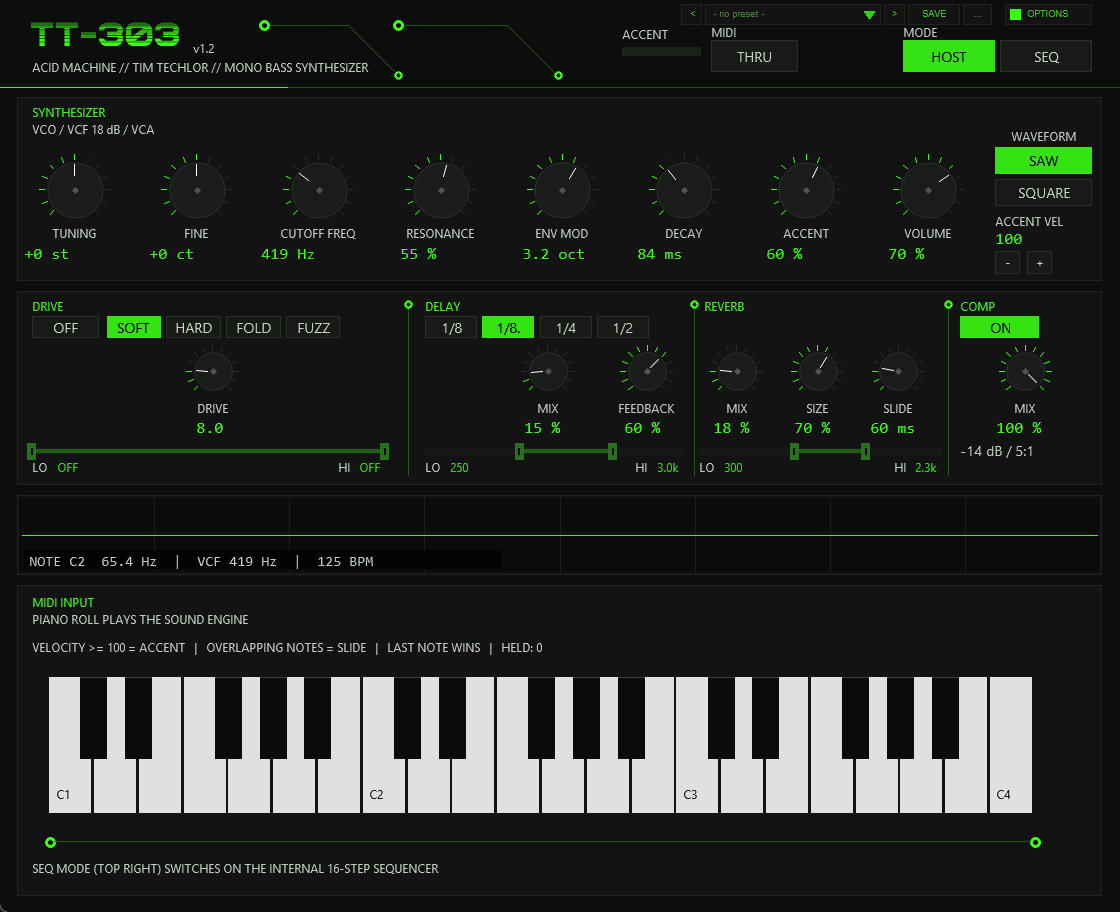Switch mode to SEQ

[x=1046, y=56]
